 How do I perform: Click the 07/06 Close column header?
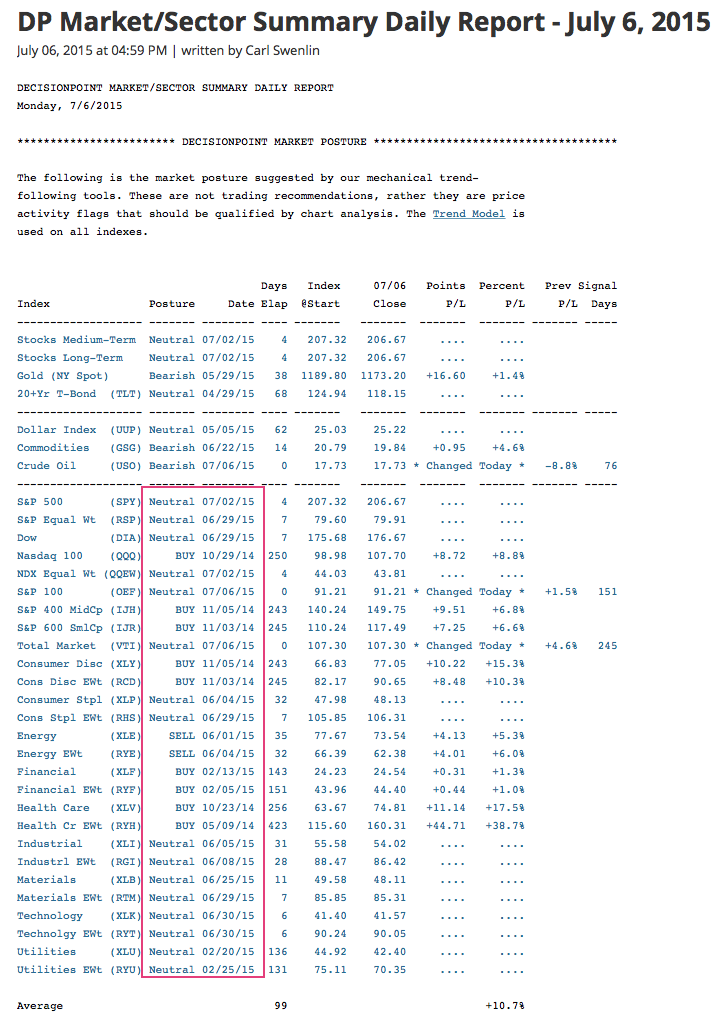[387, 295]
